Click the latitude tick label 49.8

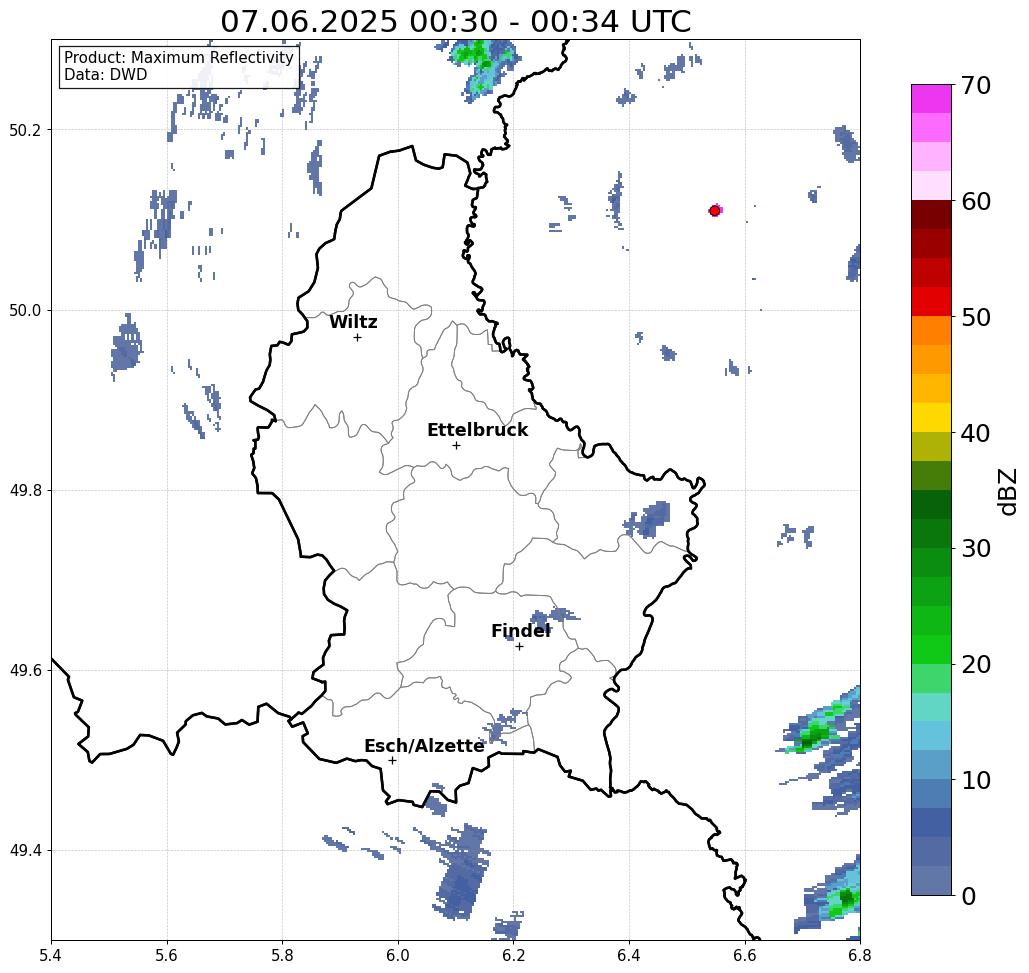pyautogui.click(x=25, y=491)
